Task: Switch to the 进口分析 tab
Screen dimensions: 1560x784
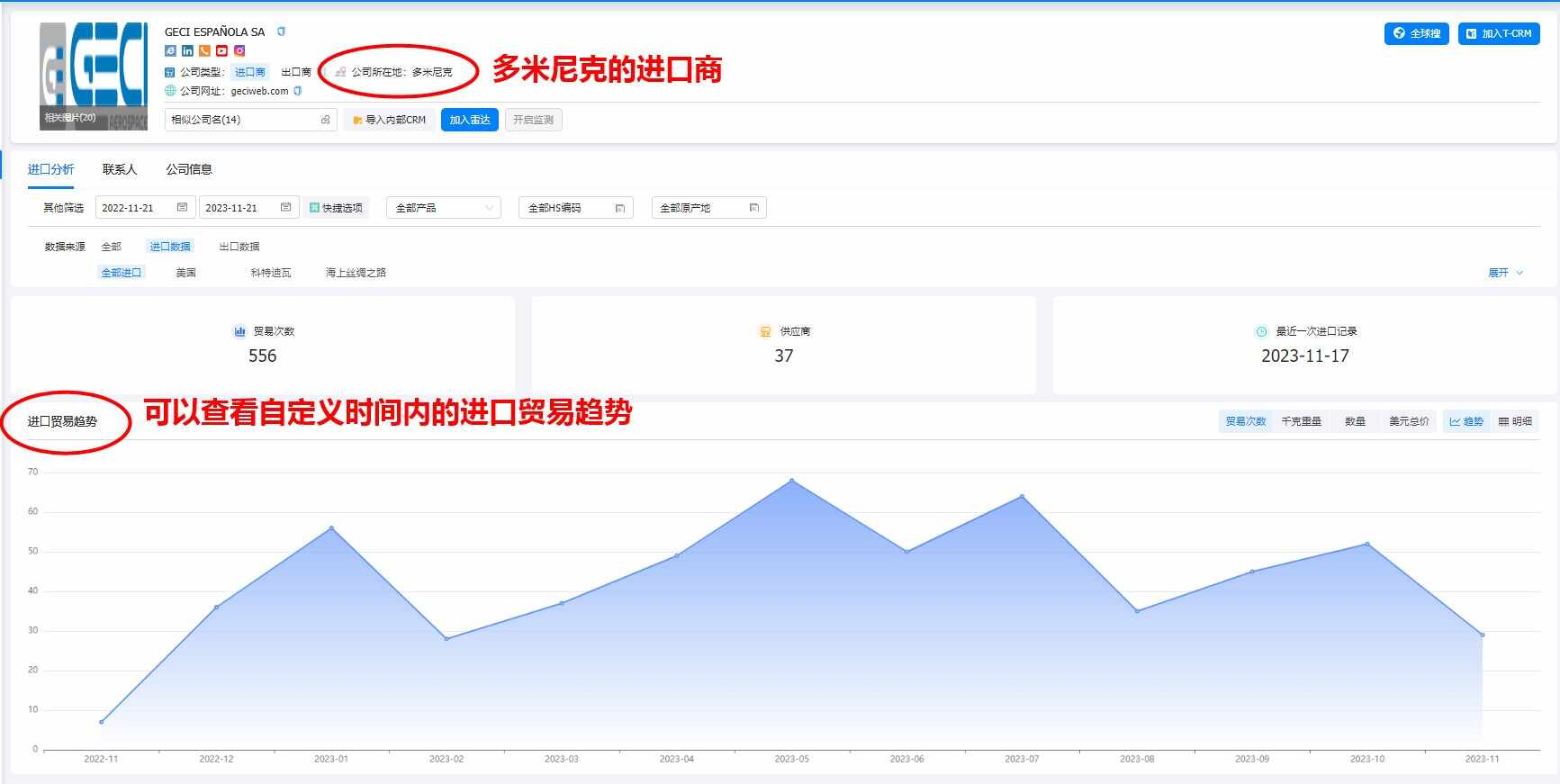Action: (x=50, y=169)
